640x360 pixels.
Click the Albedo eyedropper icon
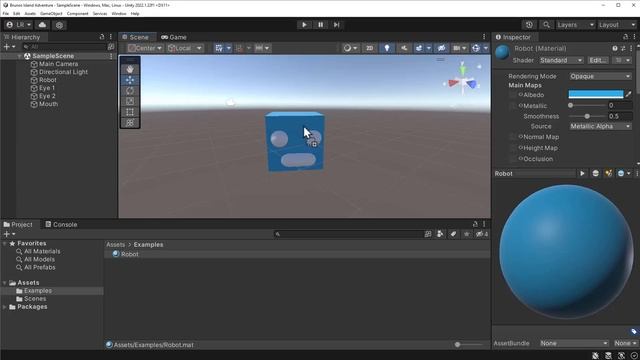click(x=629, y=95)
